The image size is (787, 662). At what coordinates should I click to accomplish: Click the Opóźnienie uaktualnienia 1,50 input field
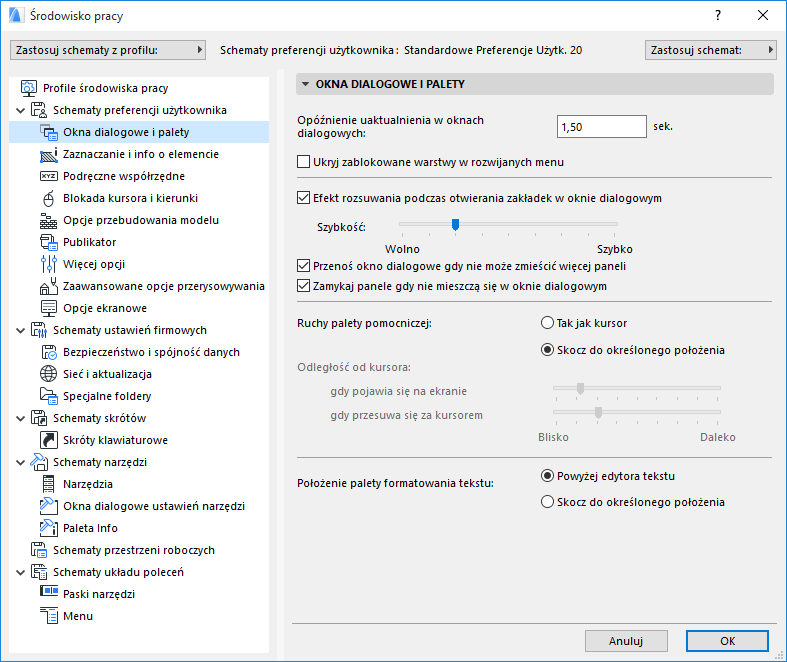point(601,126)
